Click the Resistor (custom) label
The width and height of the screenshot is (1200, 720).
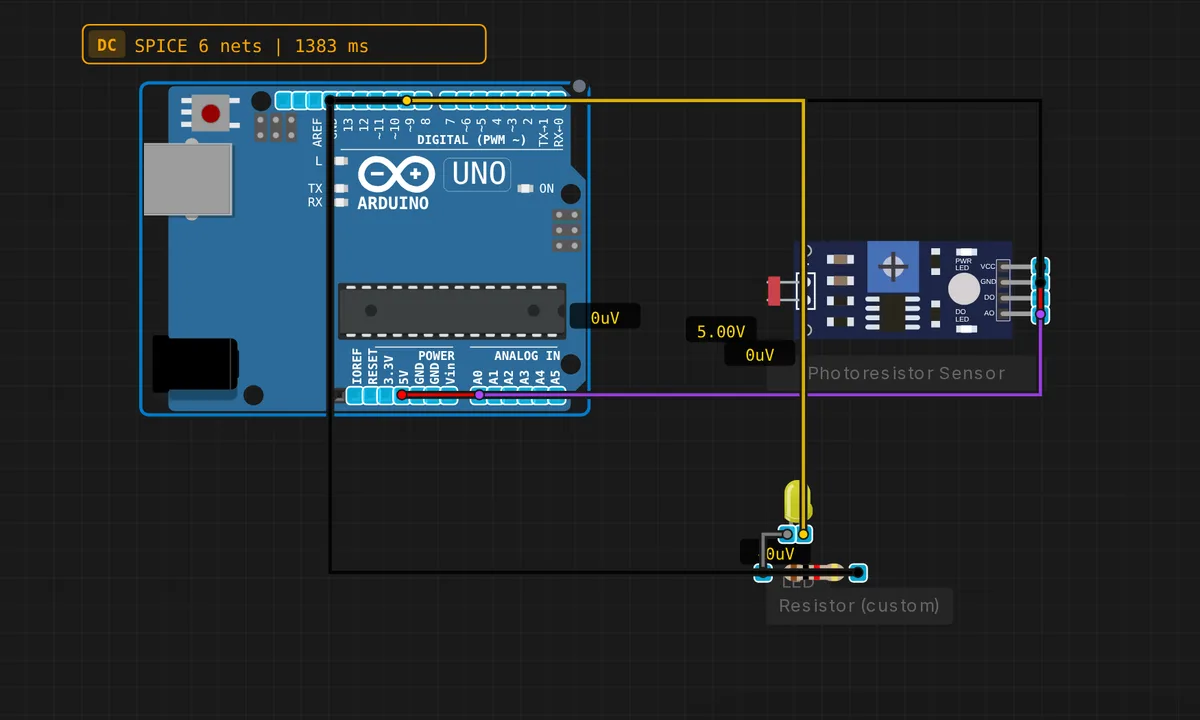coord(859,605)
